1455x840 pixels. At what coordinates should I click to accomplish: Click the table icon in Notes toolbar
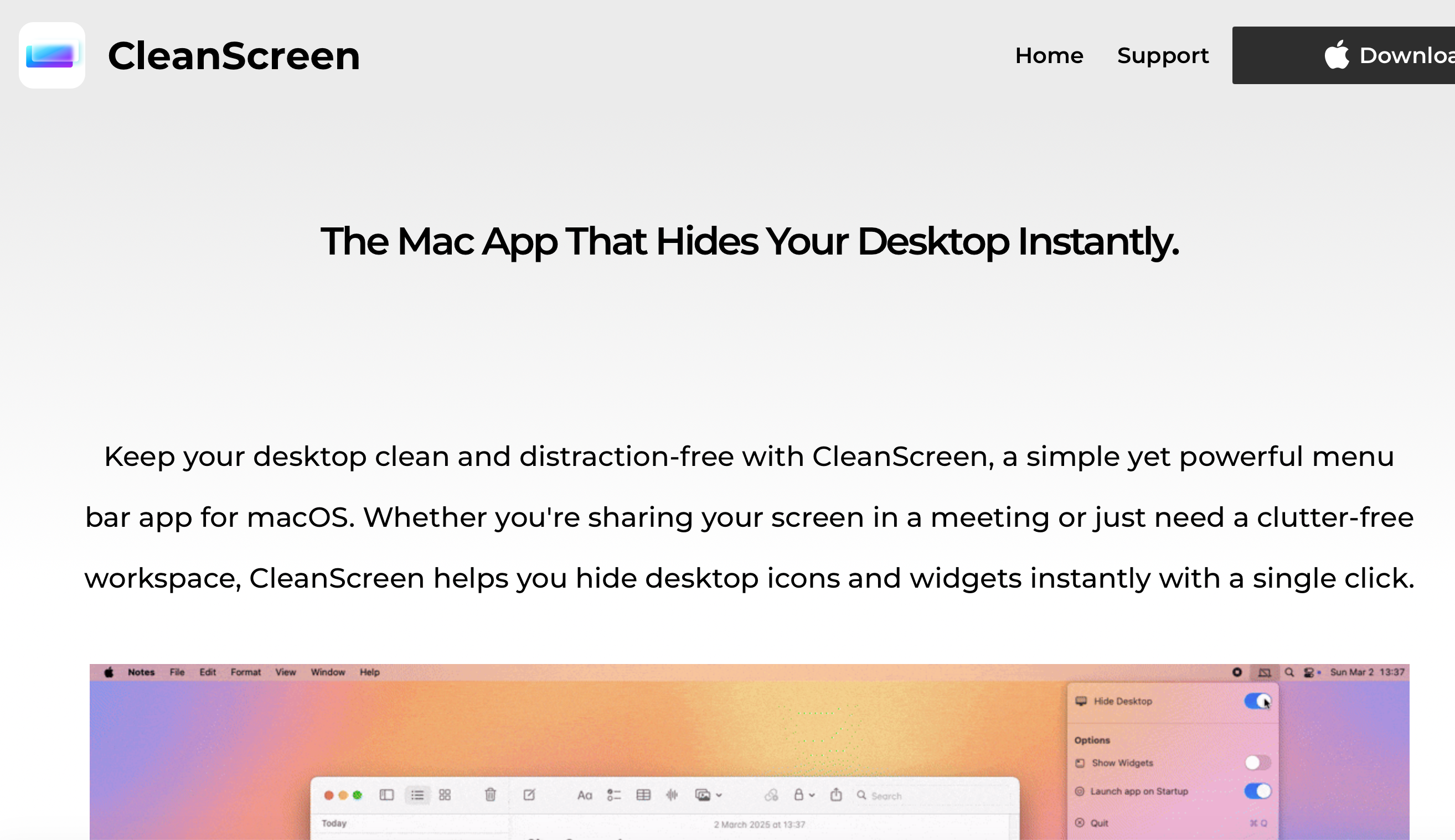(x=643, y=795)
